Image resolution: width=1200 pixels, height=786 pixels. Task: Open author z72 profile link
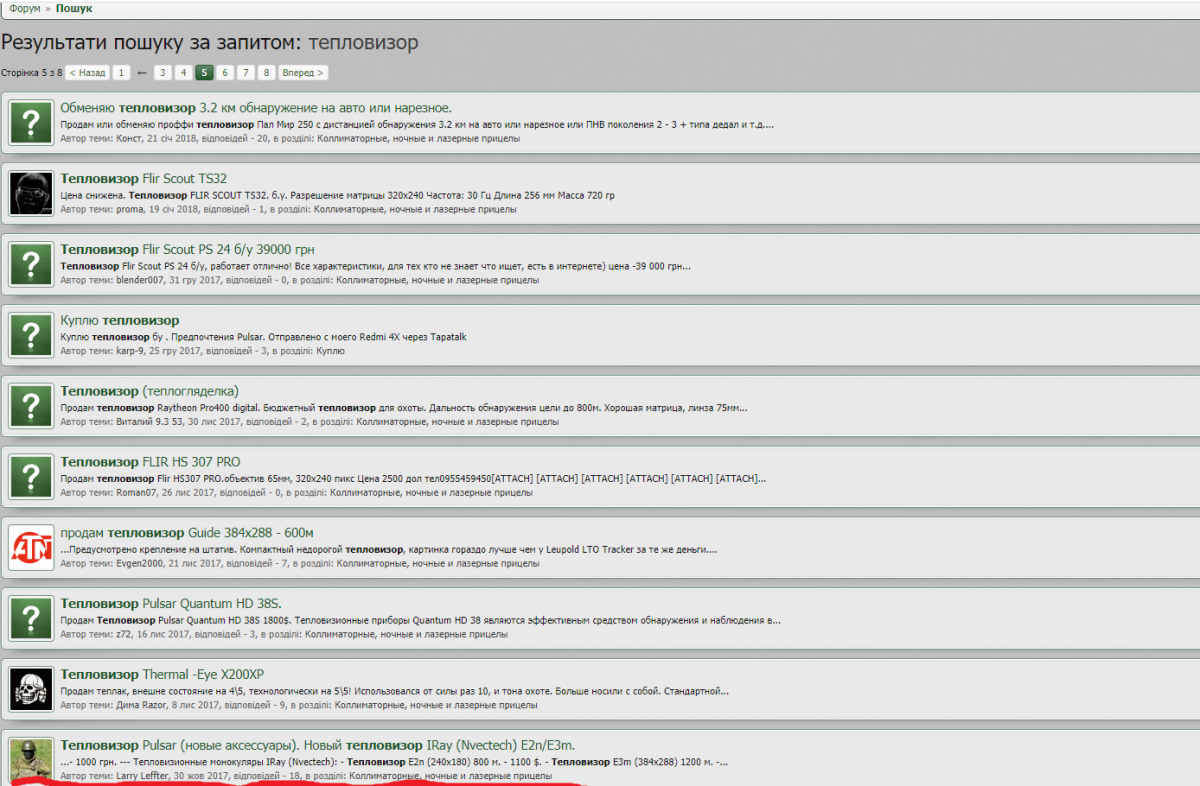pos(124,634)
